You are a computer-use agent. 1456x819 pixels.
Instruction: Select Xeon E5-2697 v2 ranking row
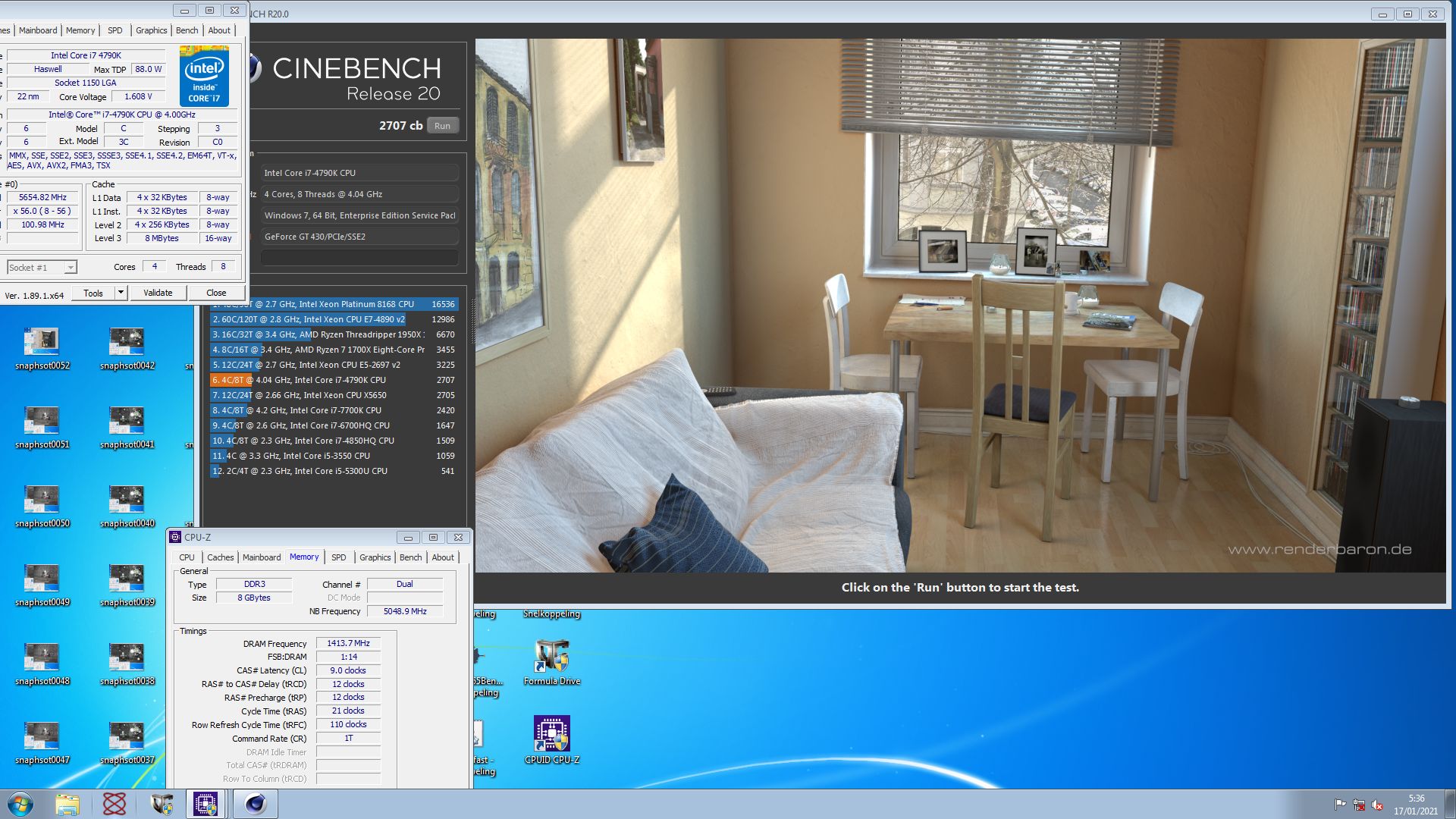point(334,365)
